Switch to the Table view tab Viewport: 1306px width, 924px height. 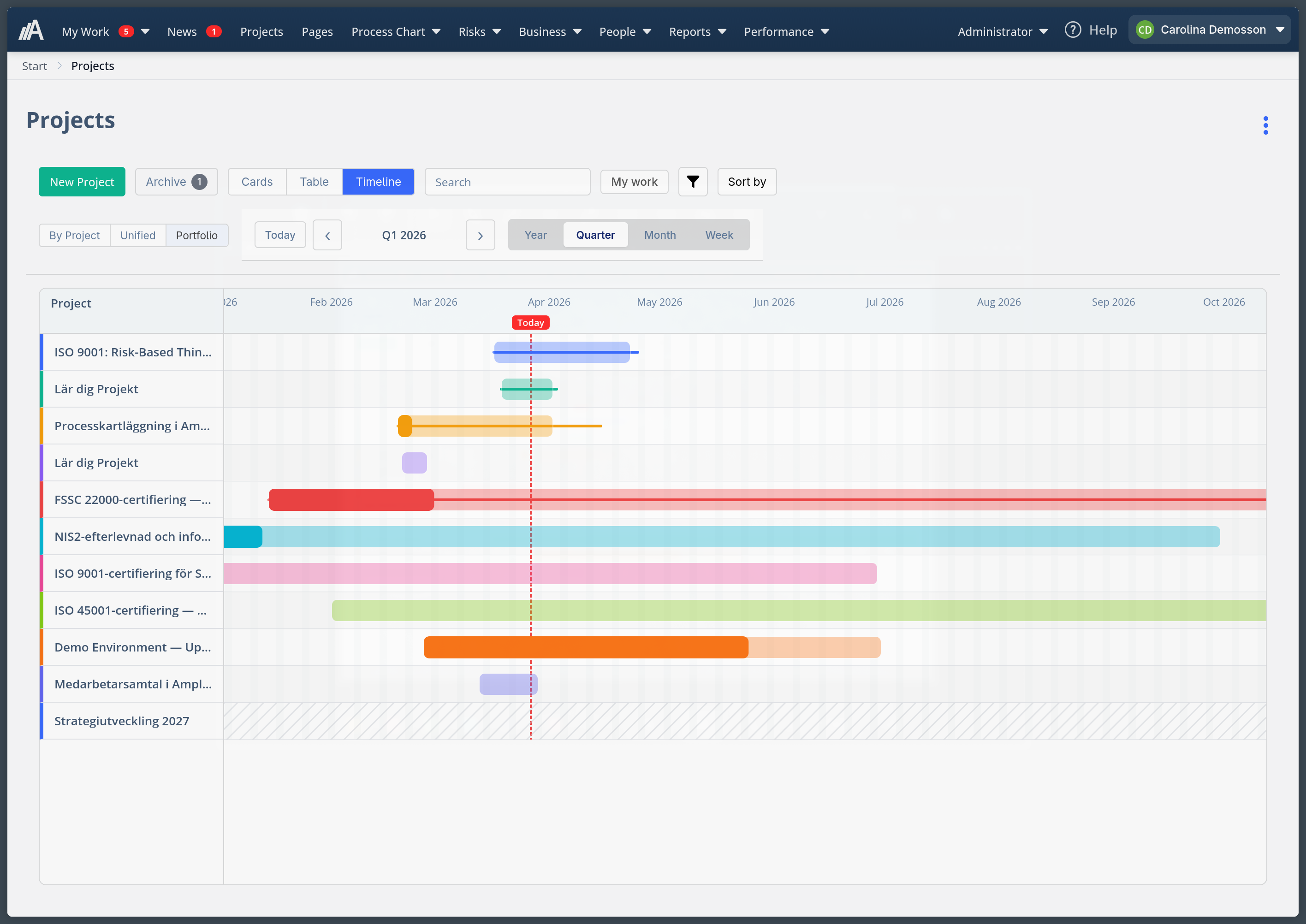click(314, 182)
